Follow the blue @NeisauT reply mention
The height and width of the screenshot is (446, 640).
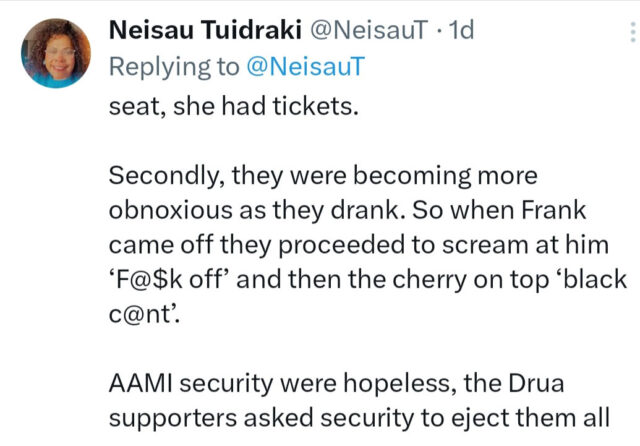pyautogui.click(x=305, y=66)
